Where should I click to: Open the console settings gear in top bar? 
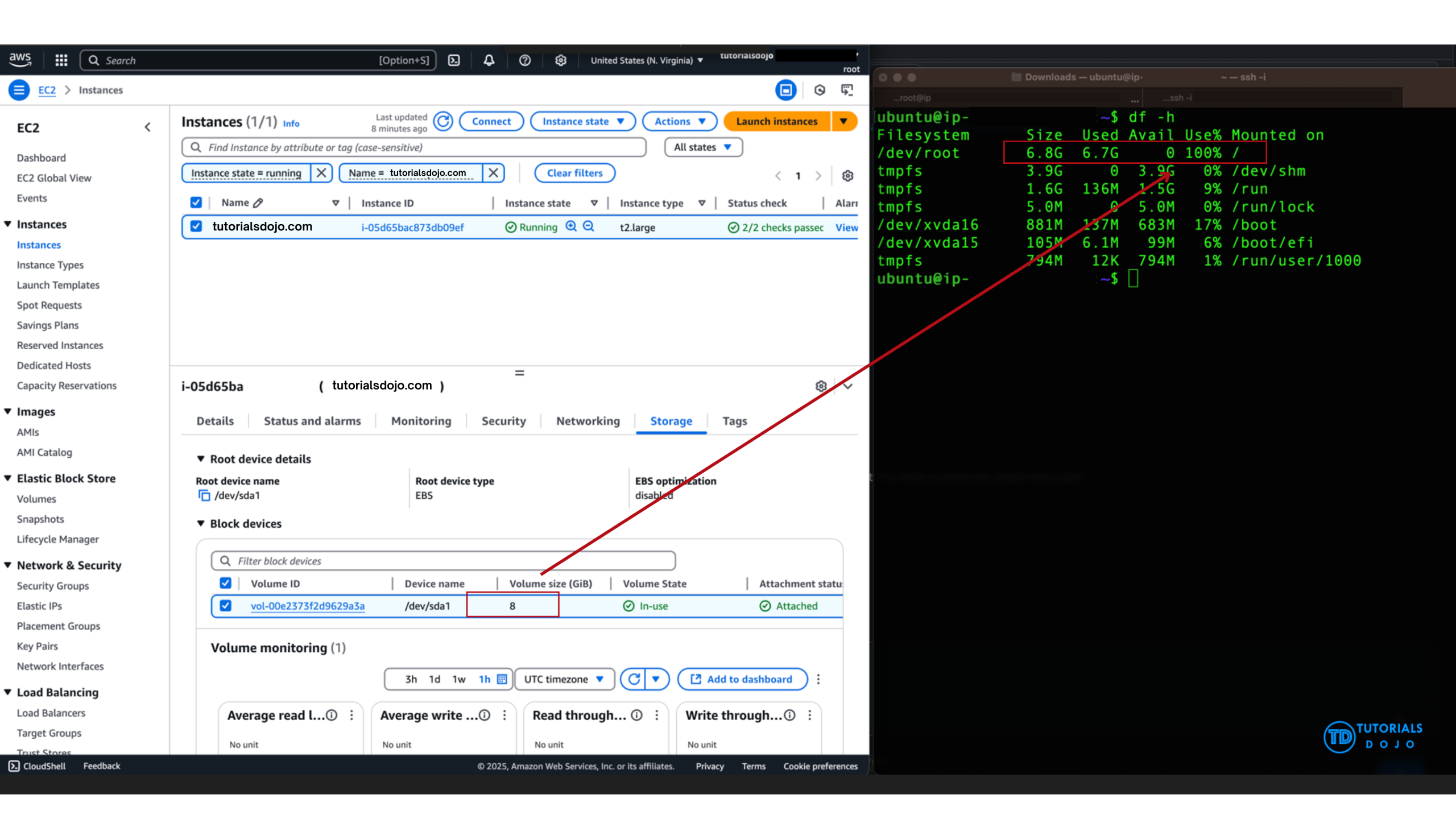[x=561, y=60]
